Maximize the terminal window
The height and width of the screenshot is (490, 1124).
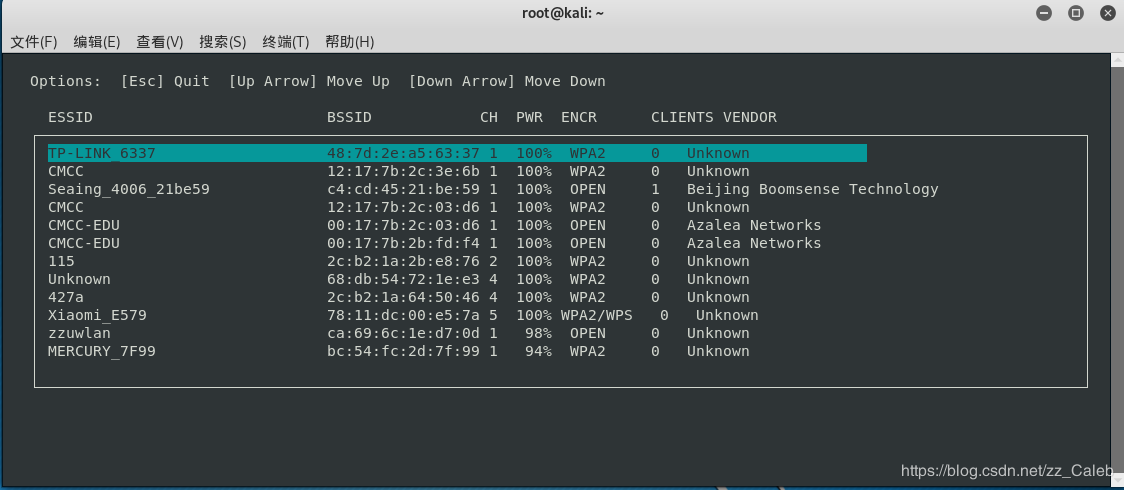[1076, 13]
